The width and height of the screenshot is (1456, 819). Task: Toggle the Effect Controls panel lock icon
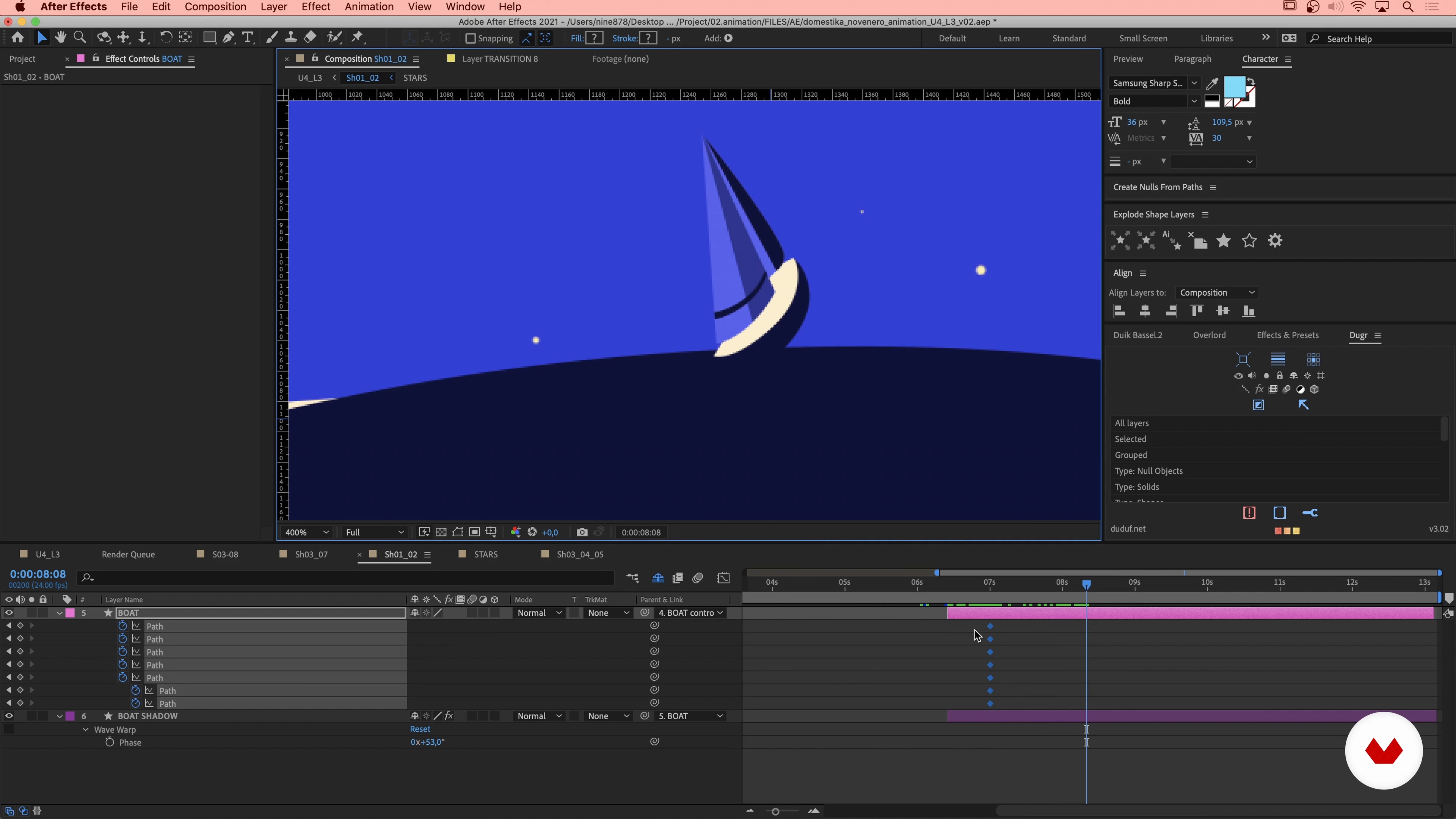(95, 58)
